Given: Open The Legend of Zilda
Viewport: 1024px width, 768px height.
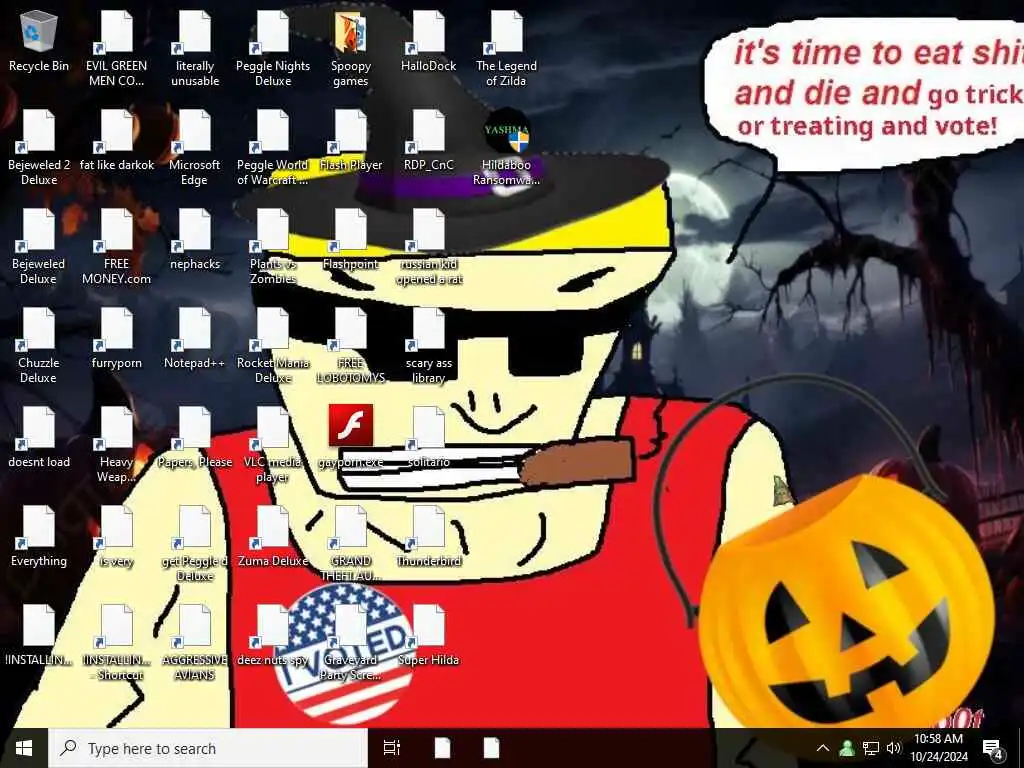Looking at the screenshot, I should tap(506, 48).
